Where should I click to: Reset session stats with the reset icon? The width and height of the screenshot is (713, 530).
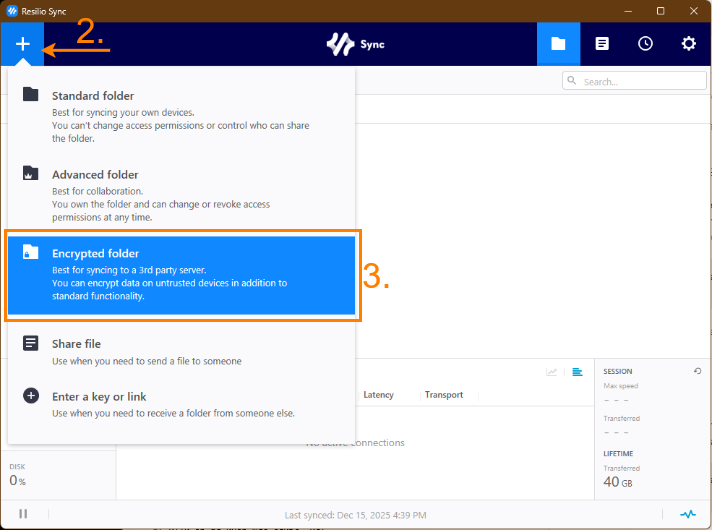pyautogui.click(x=697, y=372)
